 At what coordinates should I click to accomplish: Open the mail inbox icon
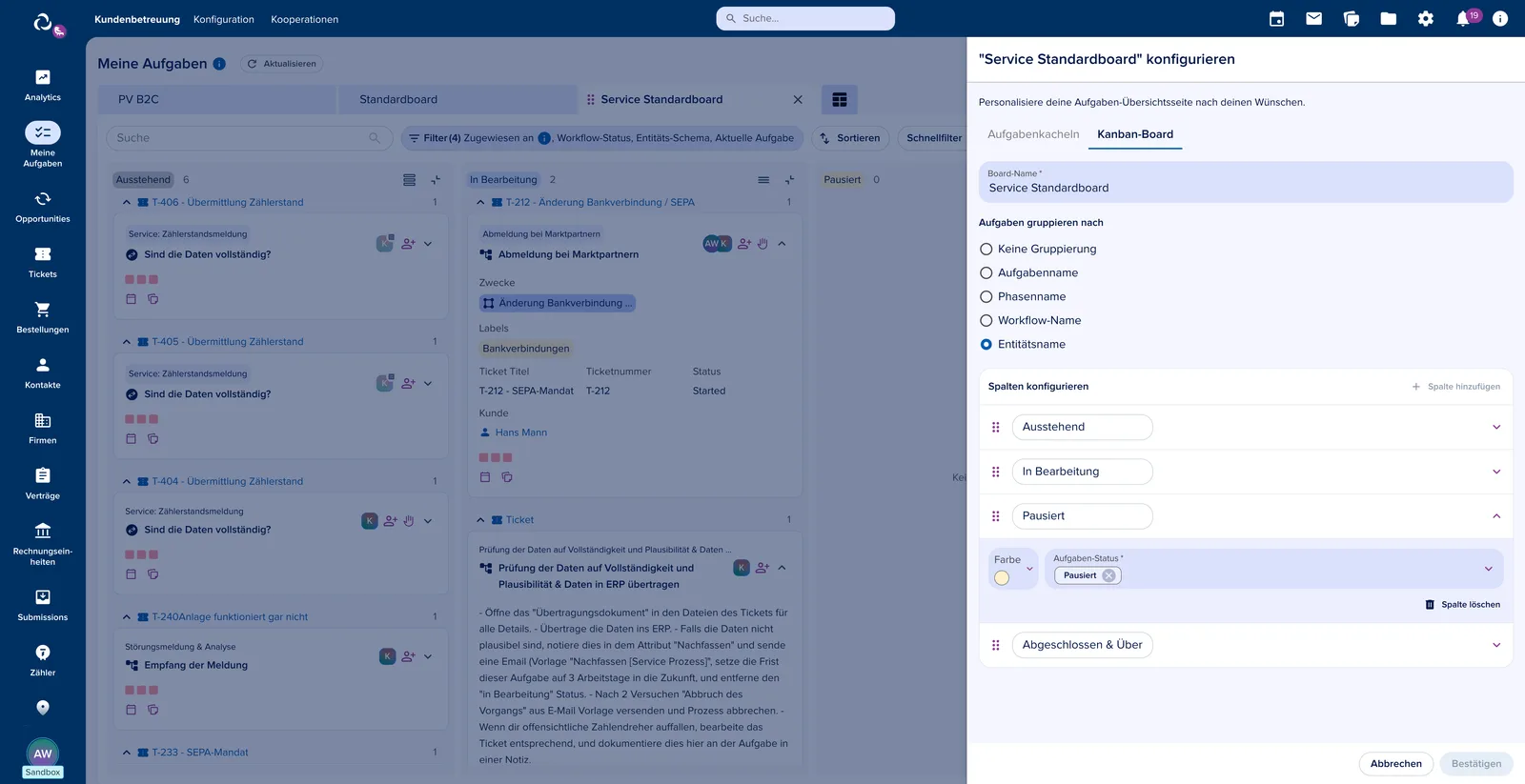point(1314,19)
